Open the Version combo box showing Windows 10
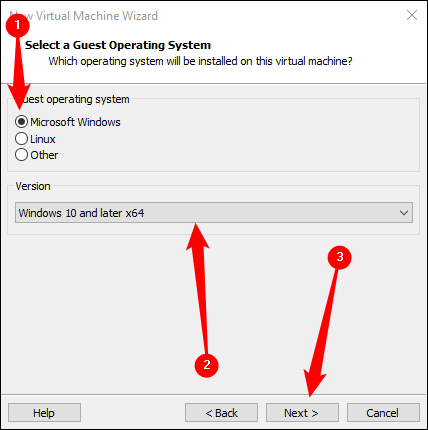Screen dimensions: 428x430 [214, 213]
